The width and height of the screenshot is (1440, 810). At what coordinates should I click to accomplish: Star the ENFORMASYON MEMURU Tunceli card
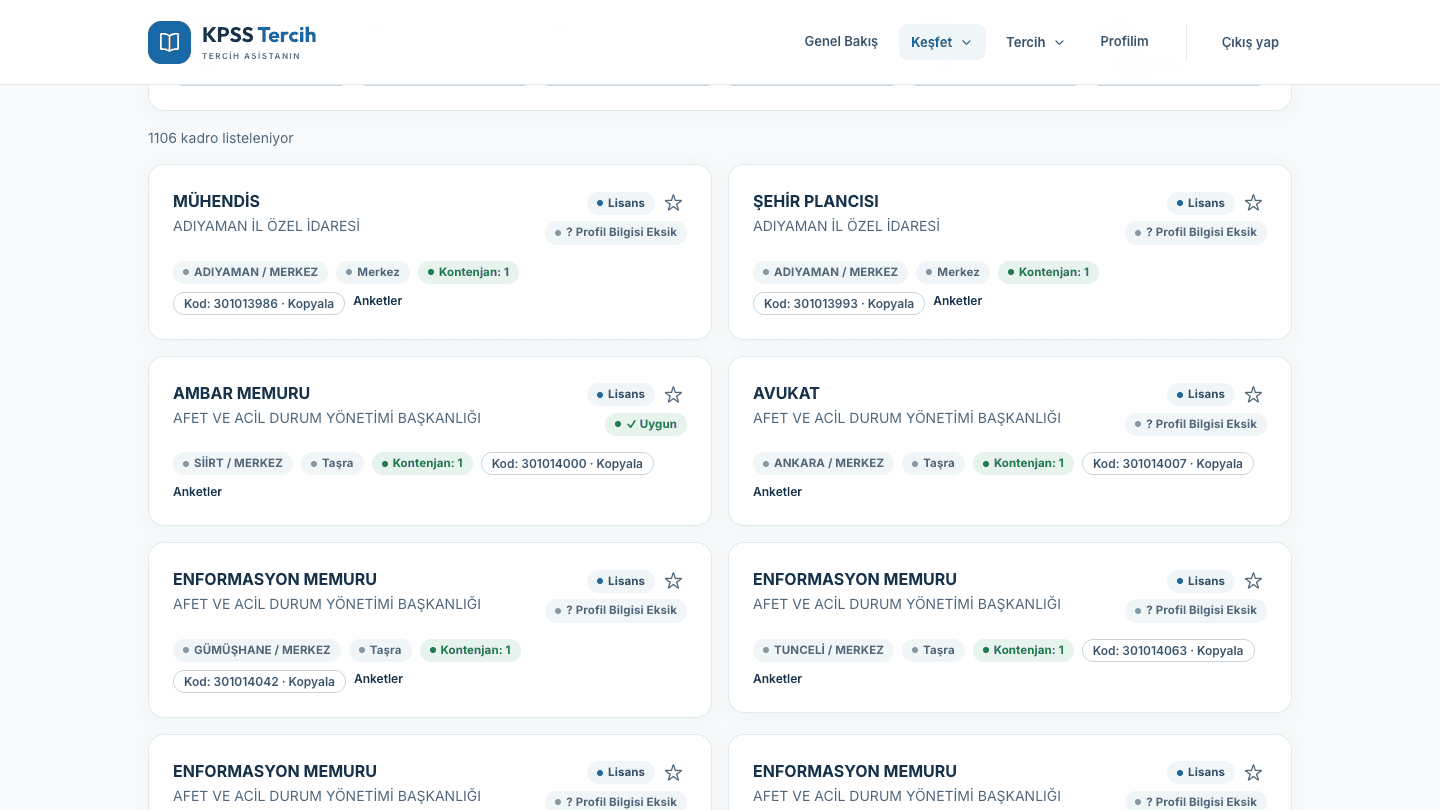pyautogui.click(x=1254, y=581)
